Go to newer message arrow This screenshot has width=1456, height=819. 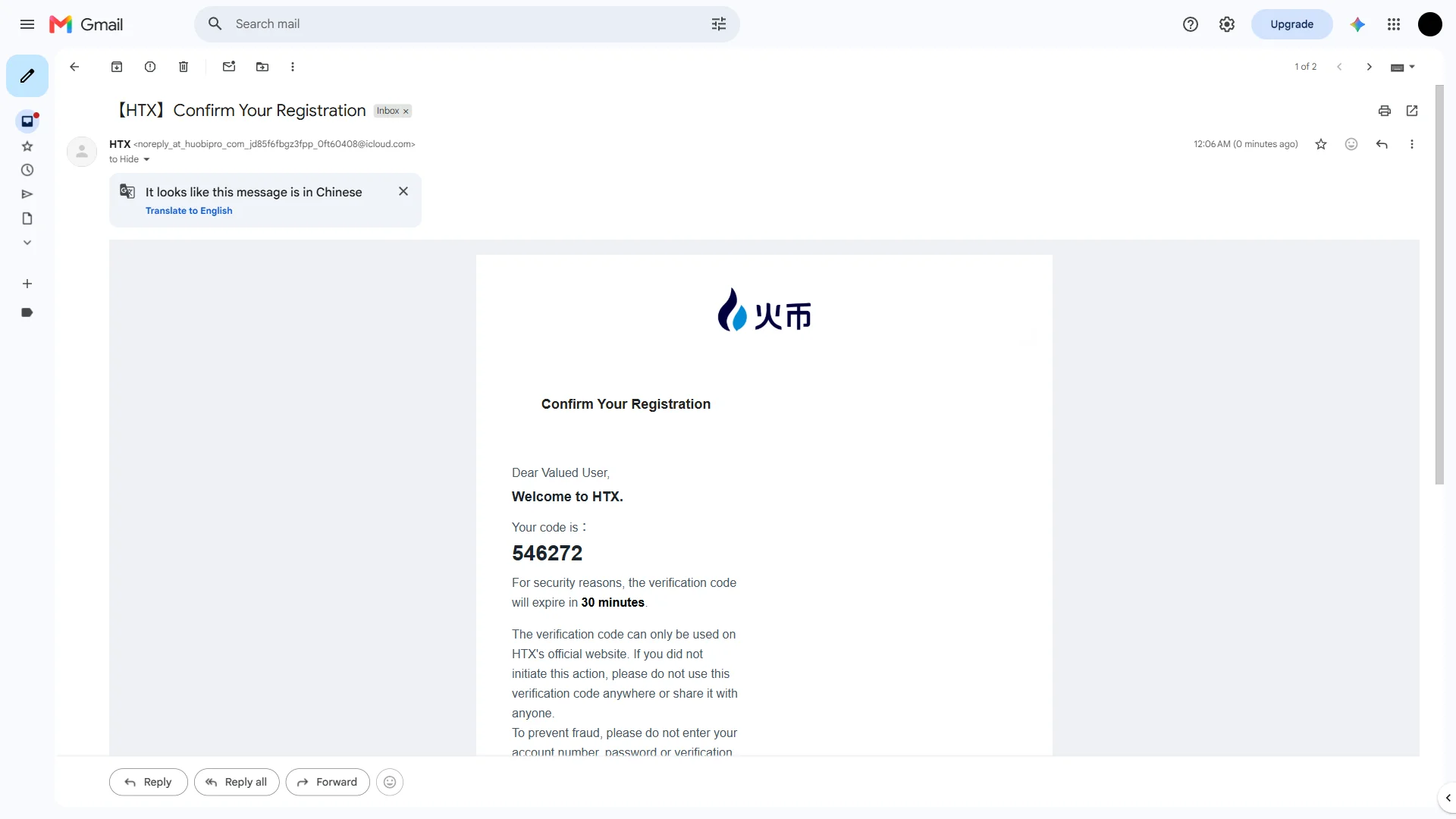pyautogui.click(x=1339, y=67)
